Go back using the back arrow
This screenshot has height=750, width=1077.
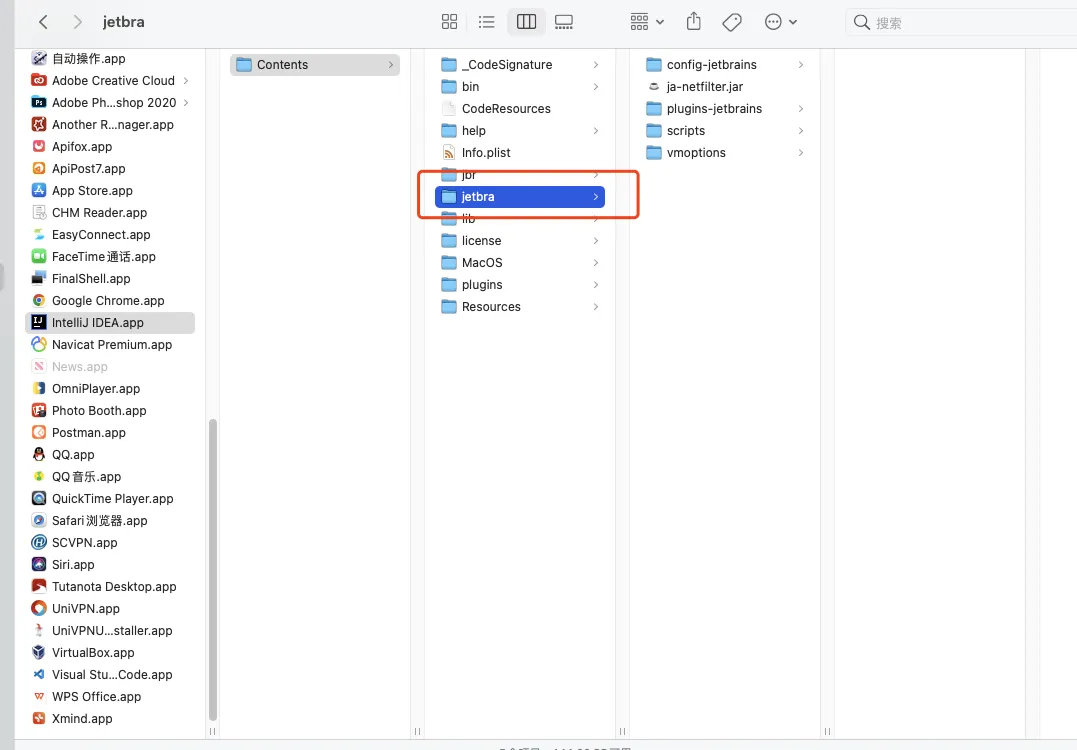(43, 22)
